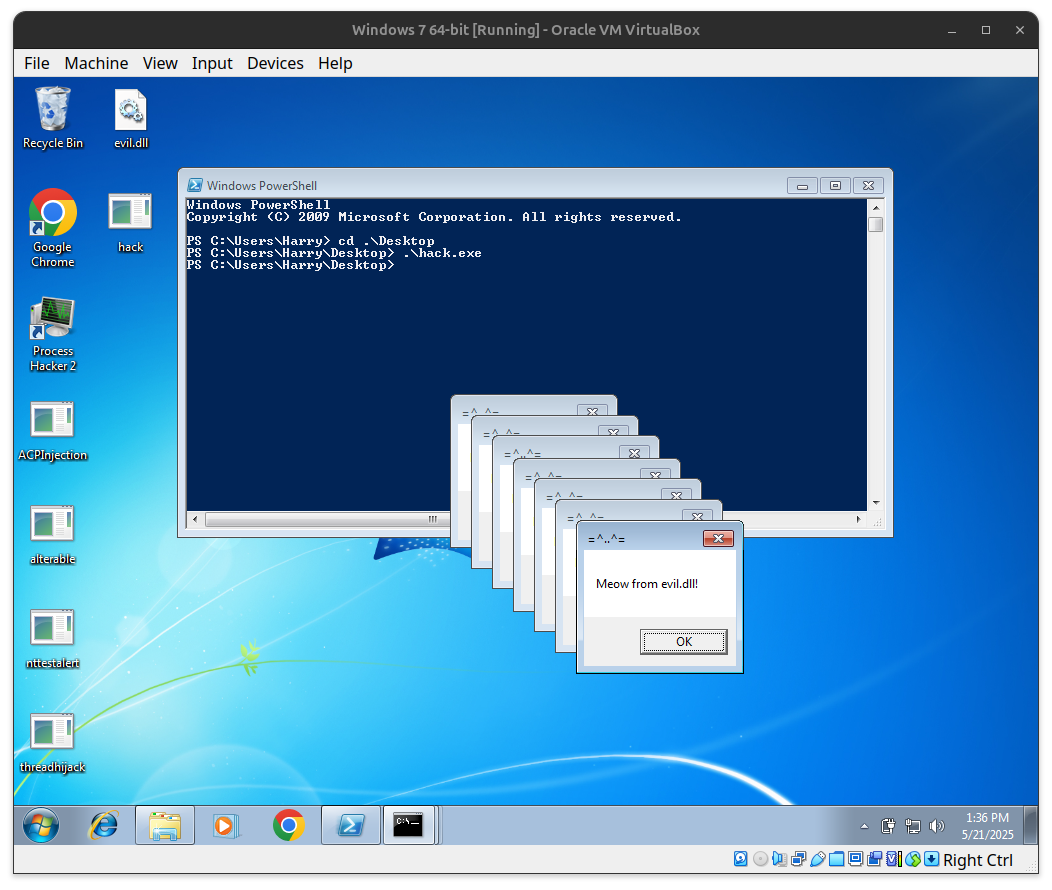The height and width of the screenshot is (890, 1052).
Task: Select the Recycle Bin desktop icon
Action: (x=53, y=118)
